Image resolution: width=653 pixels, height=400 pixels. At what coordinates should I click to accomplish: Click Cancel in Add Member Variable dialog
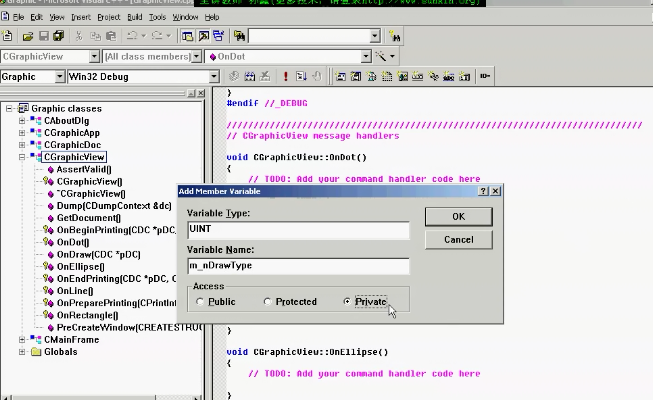click(x=459, y=240)
